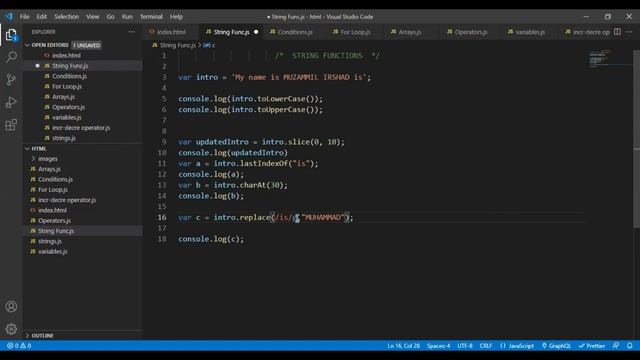Change end of line sequence CRLF
640x360 pixels.
(486, 346)
